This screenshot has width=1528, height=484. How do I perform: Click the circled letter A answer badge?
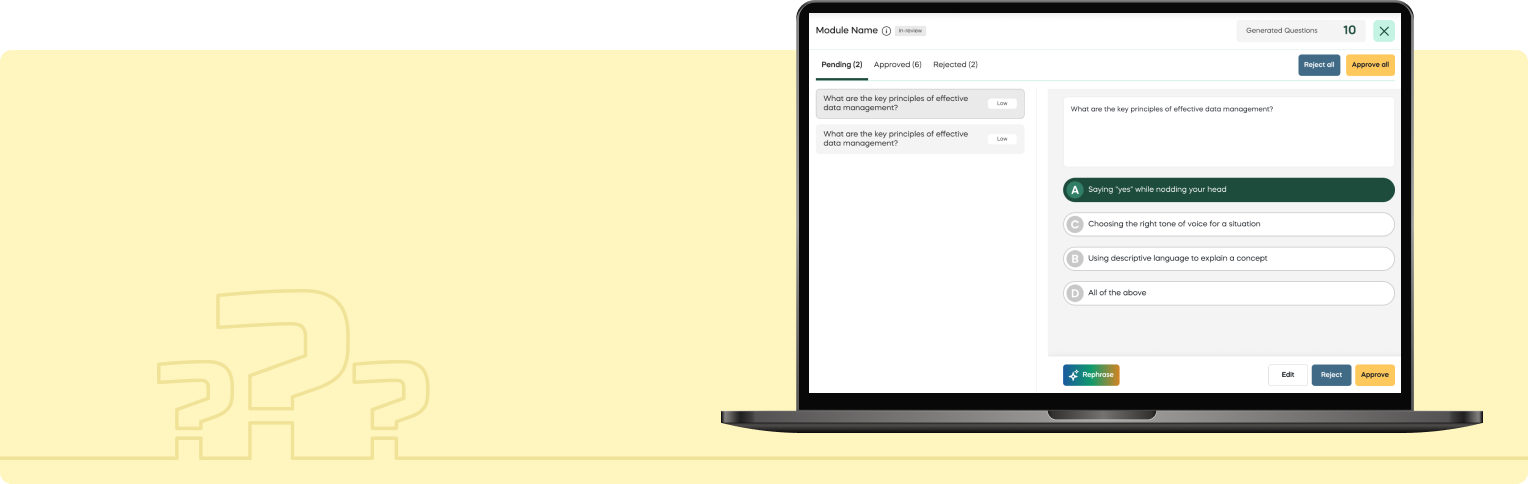(x=1075, y=190)
